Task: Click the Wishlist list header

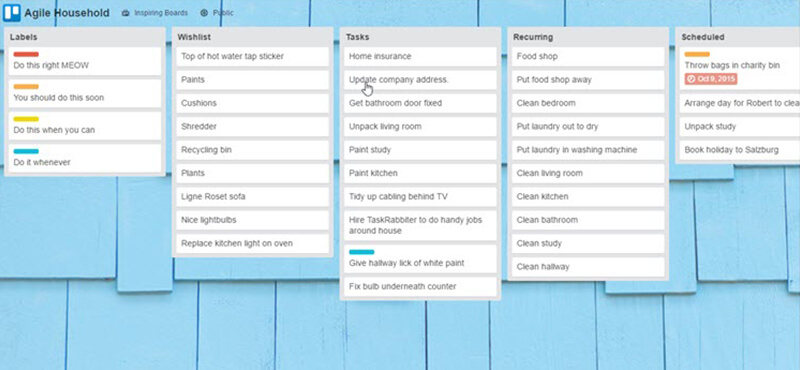Action: point(194,37)
